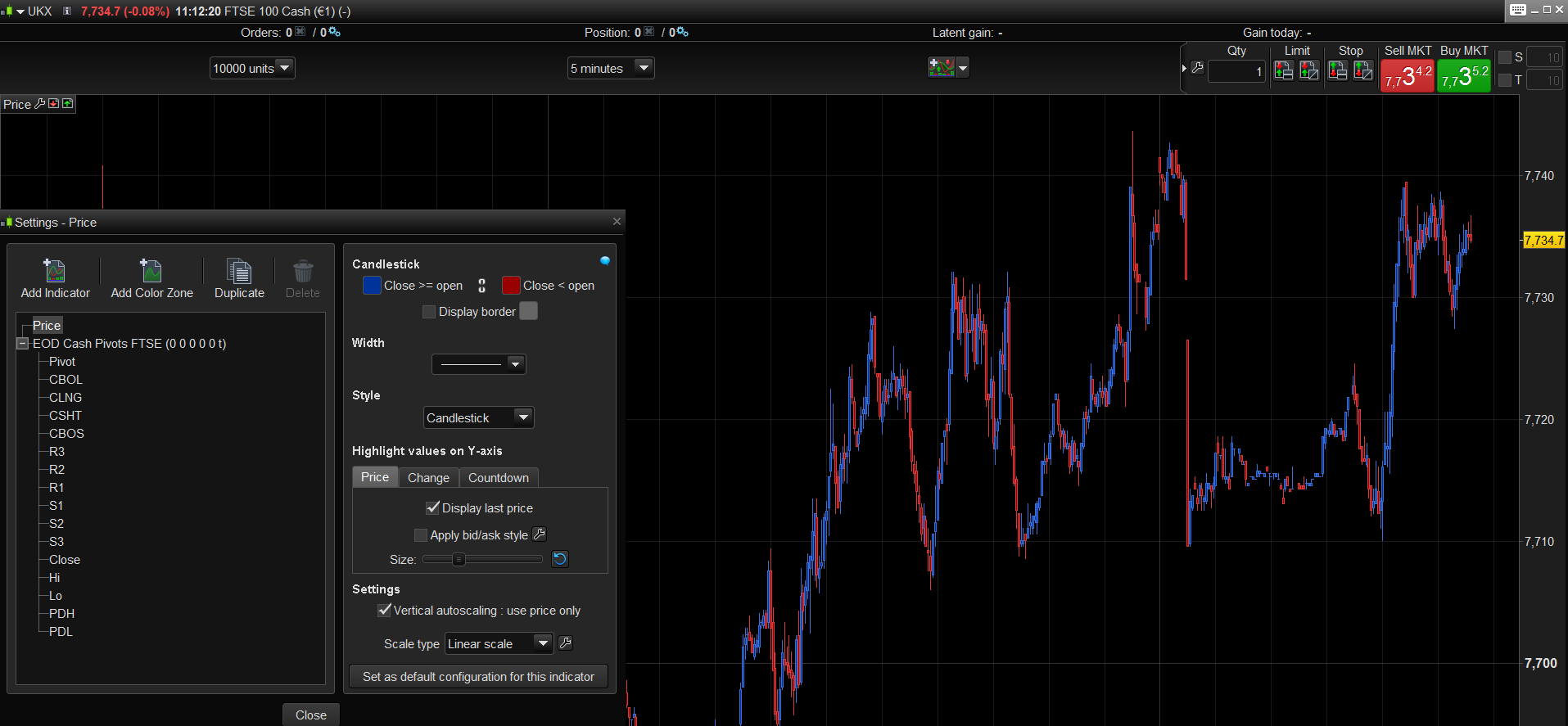Duplicate the selected indicator

239,271
